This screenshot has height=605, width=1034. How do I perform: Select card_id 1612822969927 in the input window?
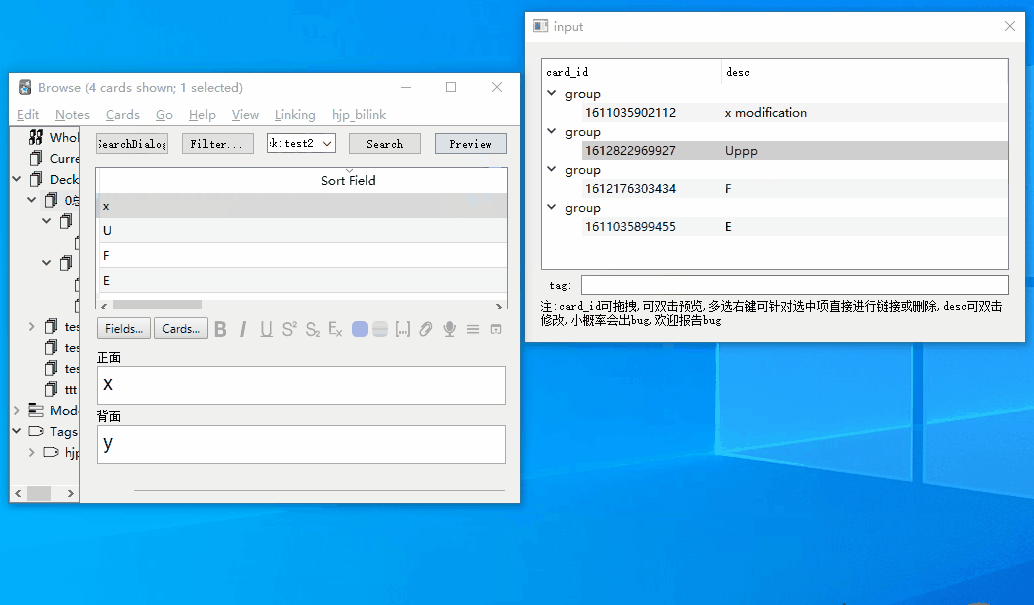pyautogui.click(x=630, y=150)
